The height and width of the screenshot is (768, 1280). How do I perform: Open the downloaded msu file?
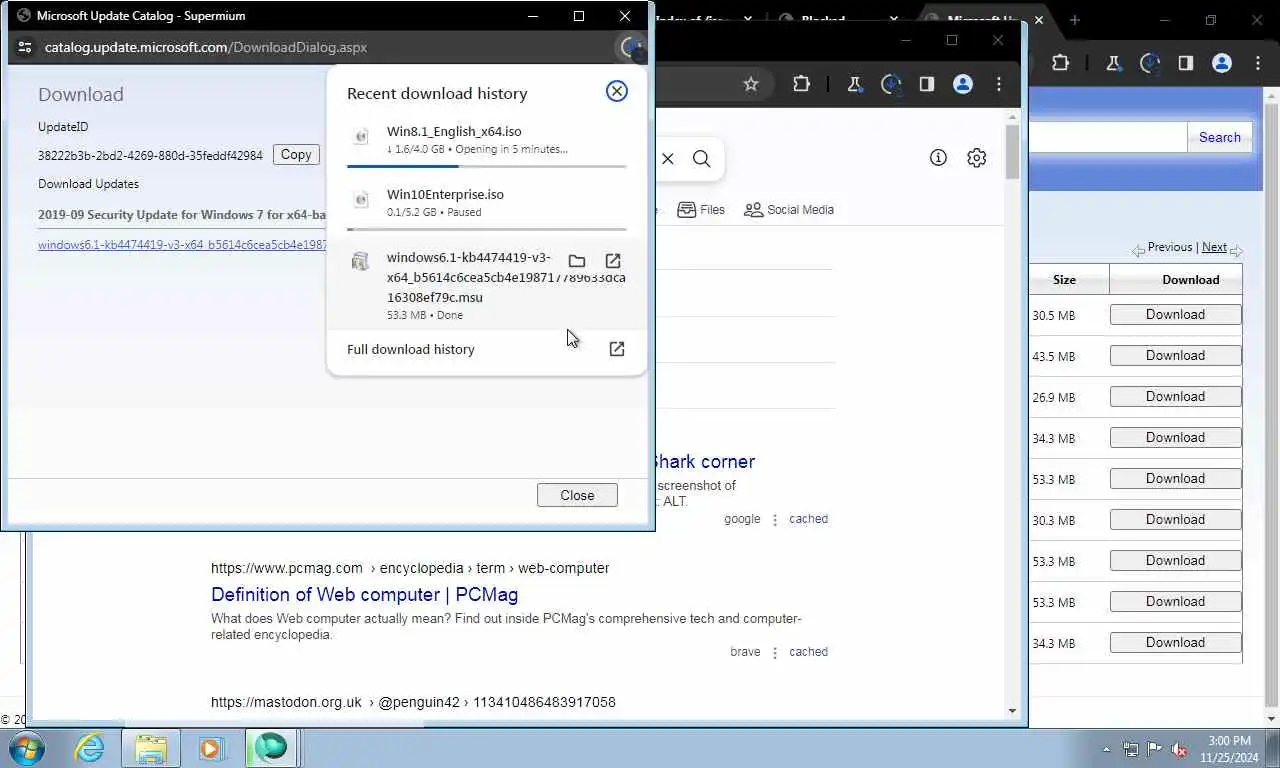click(x=613, y=261)
